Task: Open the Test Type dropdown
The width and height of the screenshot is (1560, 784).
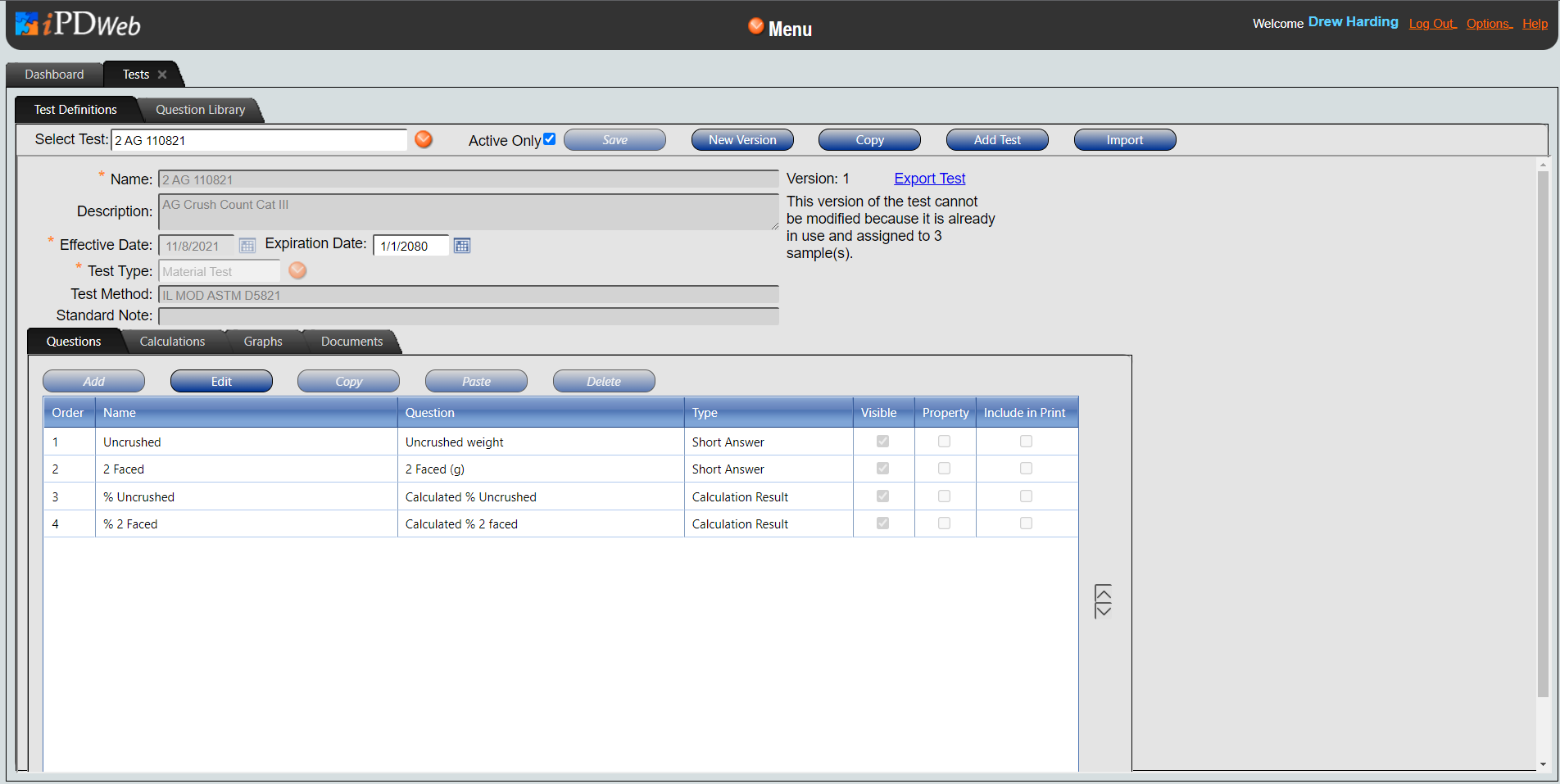Action: point(297,270)
